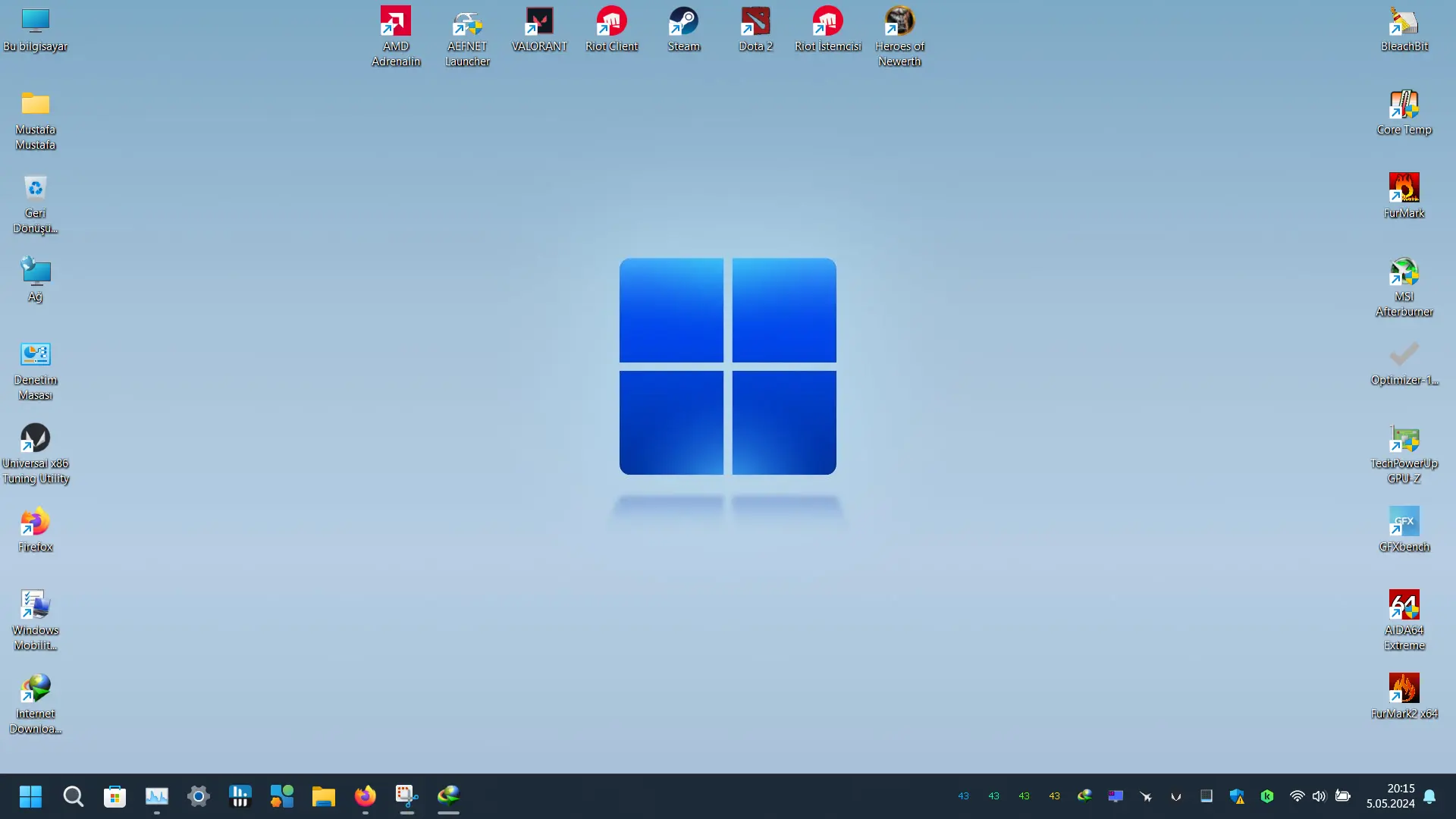This screenshot has height=819, width=1456.
Task: Open the blue-and-orange shapes app on taskbar
Action: tap(281, 796)
